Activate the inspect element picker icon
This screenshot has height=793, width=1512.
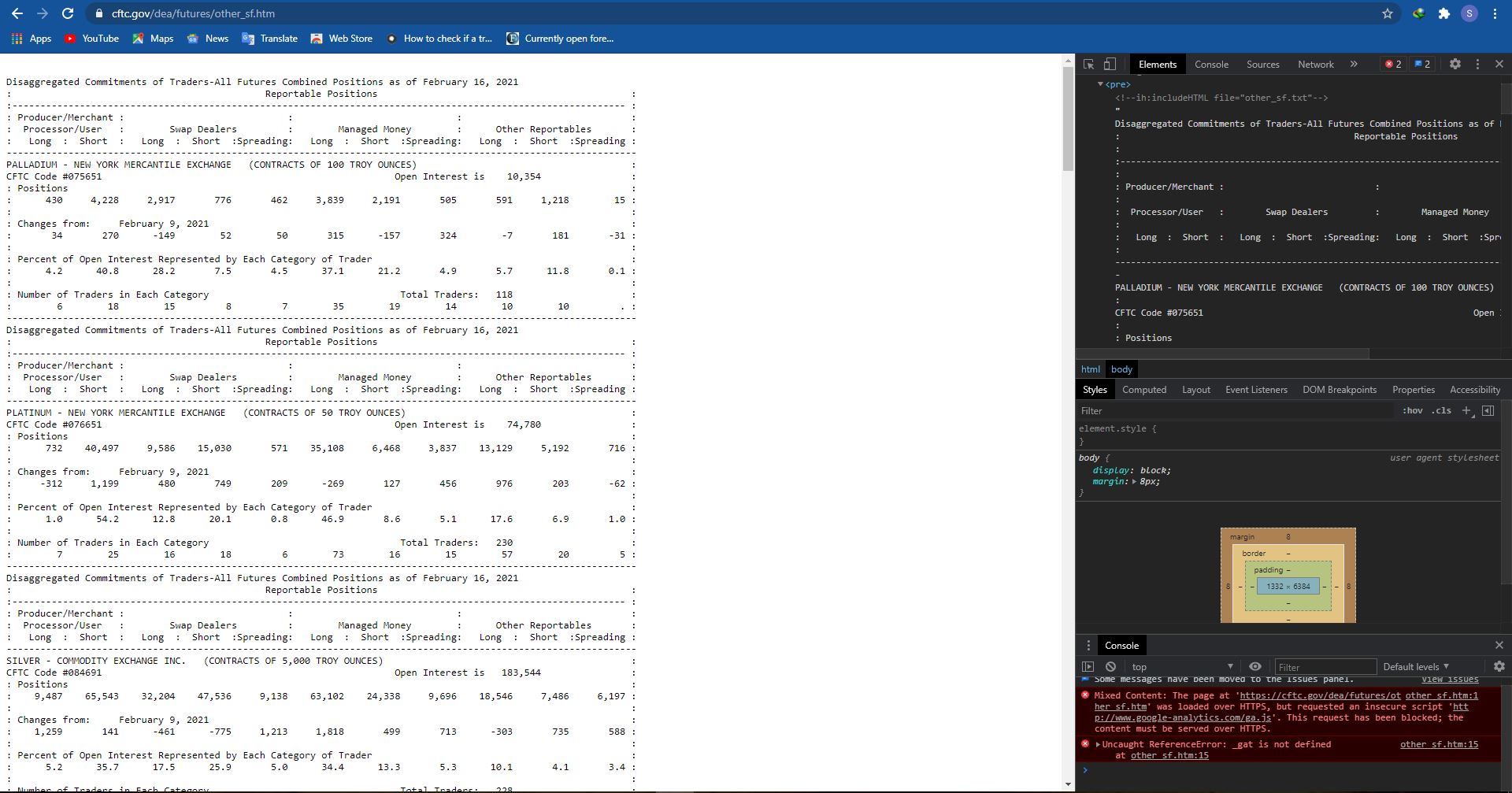tap(1088, 65)
